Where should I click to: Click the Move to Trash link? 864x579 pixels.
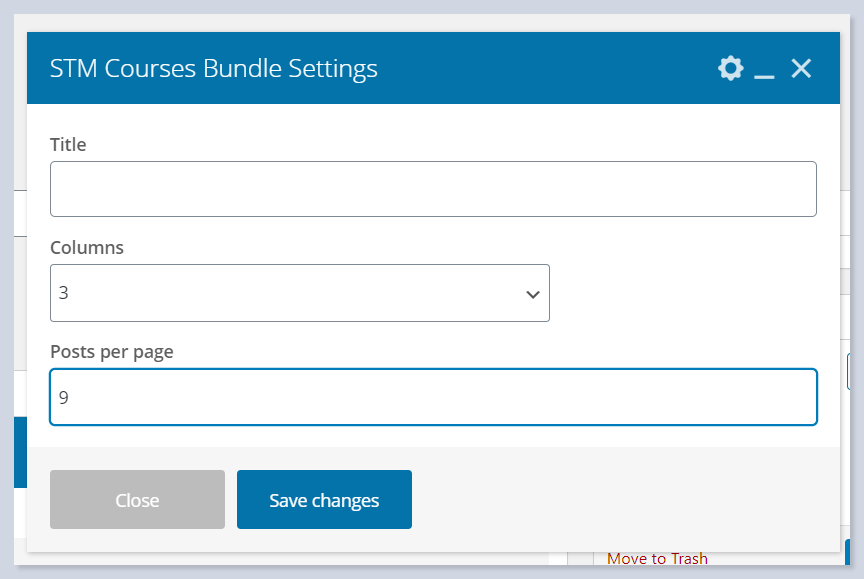pos(657,559)
